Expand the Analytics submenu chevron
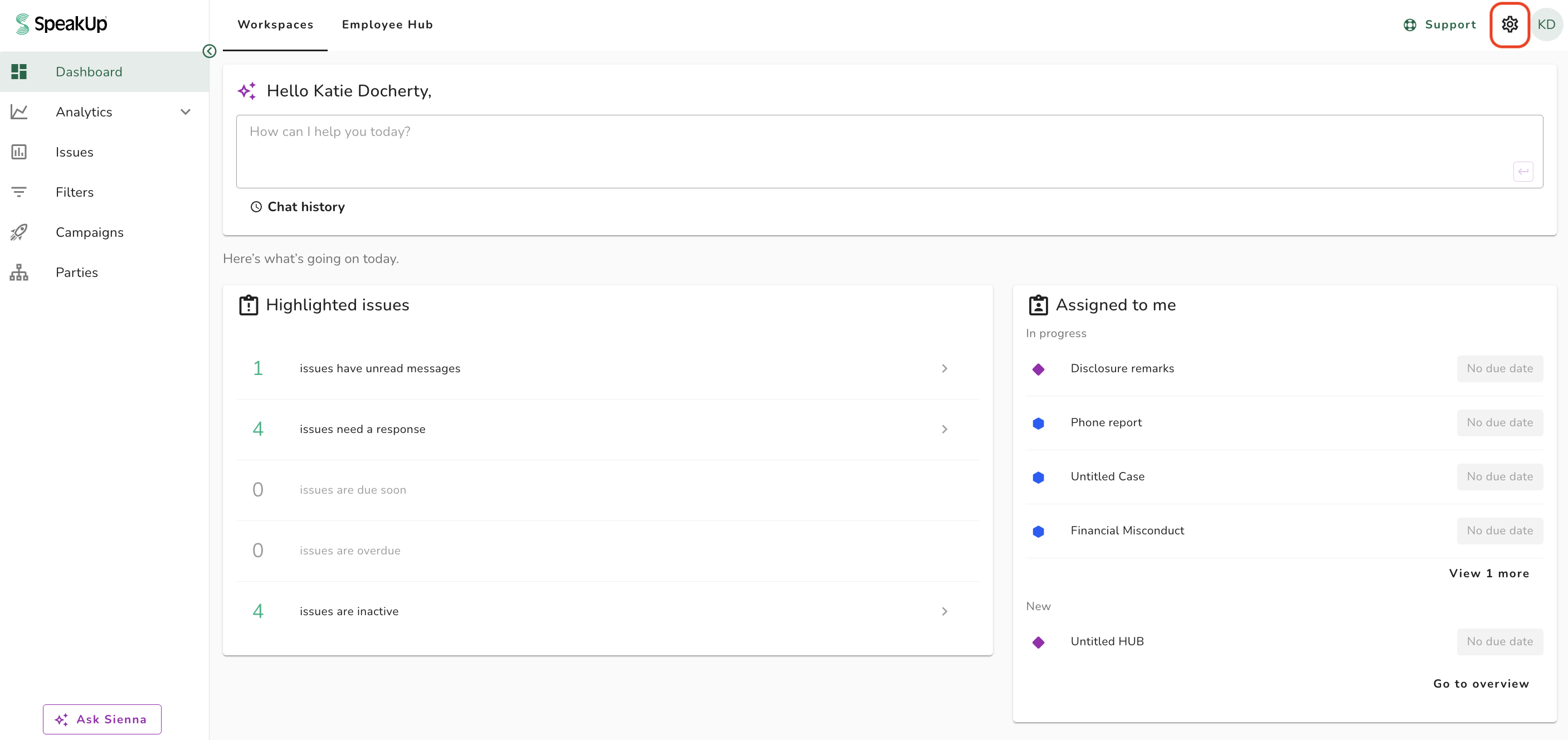 tap(186, 112)
